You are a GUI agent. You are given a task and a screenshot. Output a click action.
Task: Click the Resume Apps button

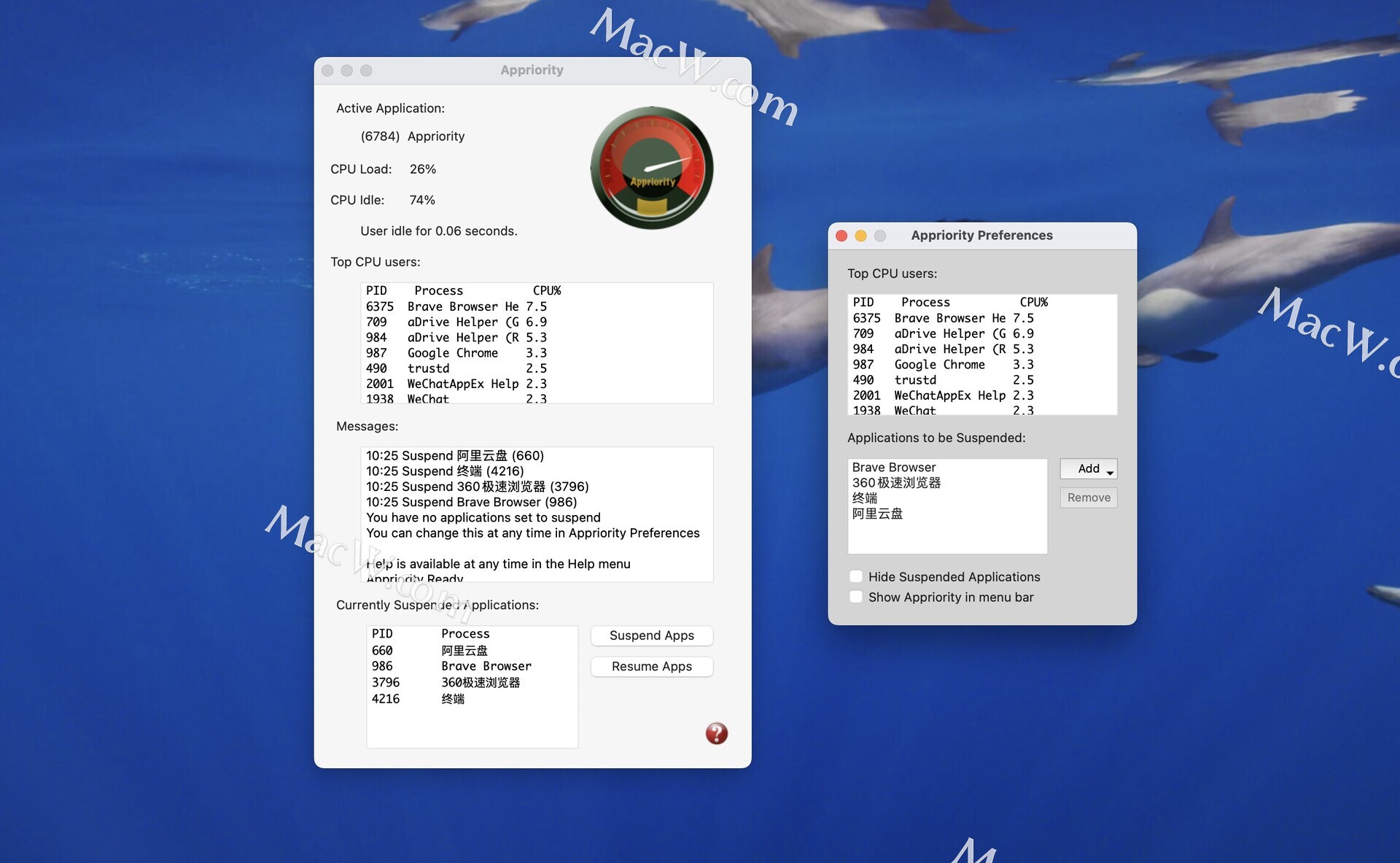(x=652, y=666)
